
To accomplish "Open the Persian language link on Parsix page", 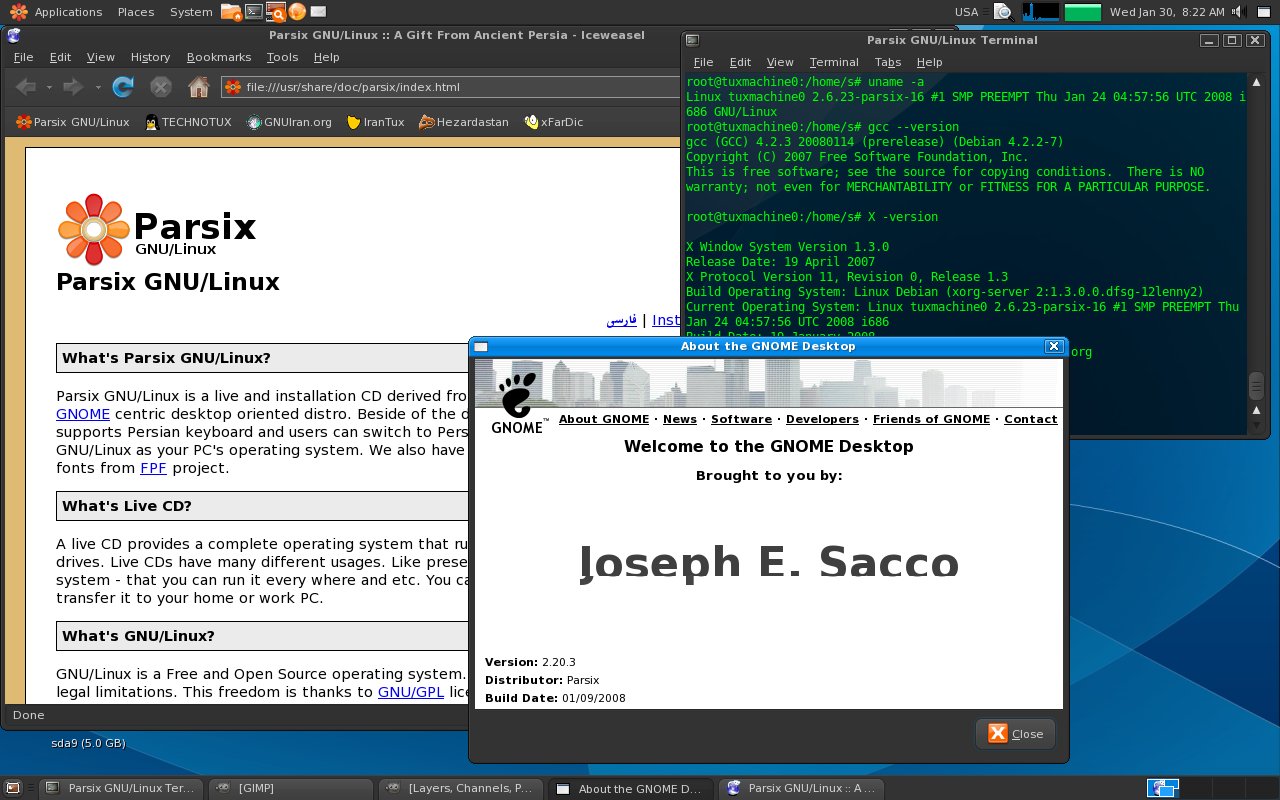I will (621, 321).
